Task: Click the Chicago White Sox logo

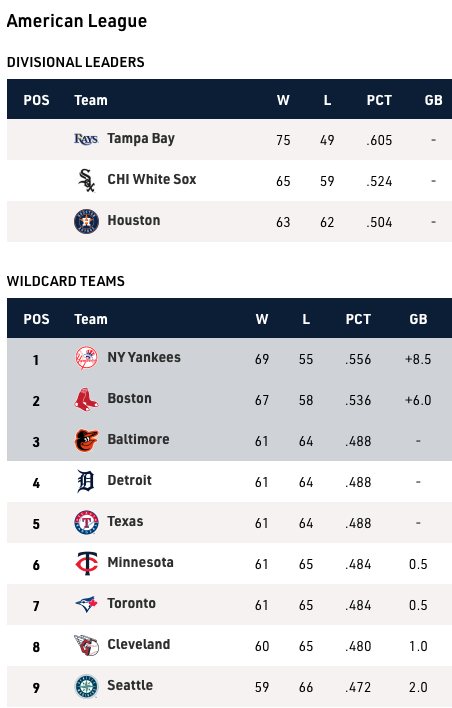Action: pyautogui.click(x=86, y=180)
